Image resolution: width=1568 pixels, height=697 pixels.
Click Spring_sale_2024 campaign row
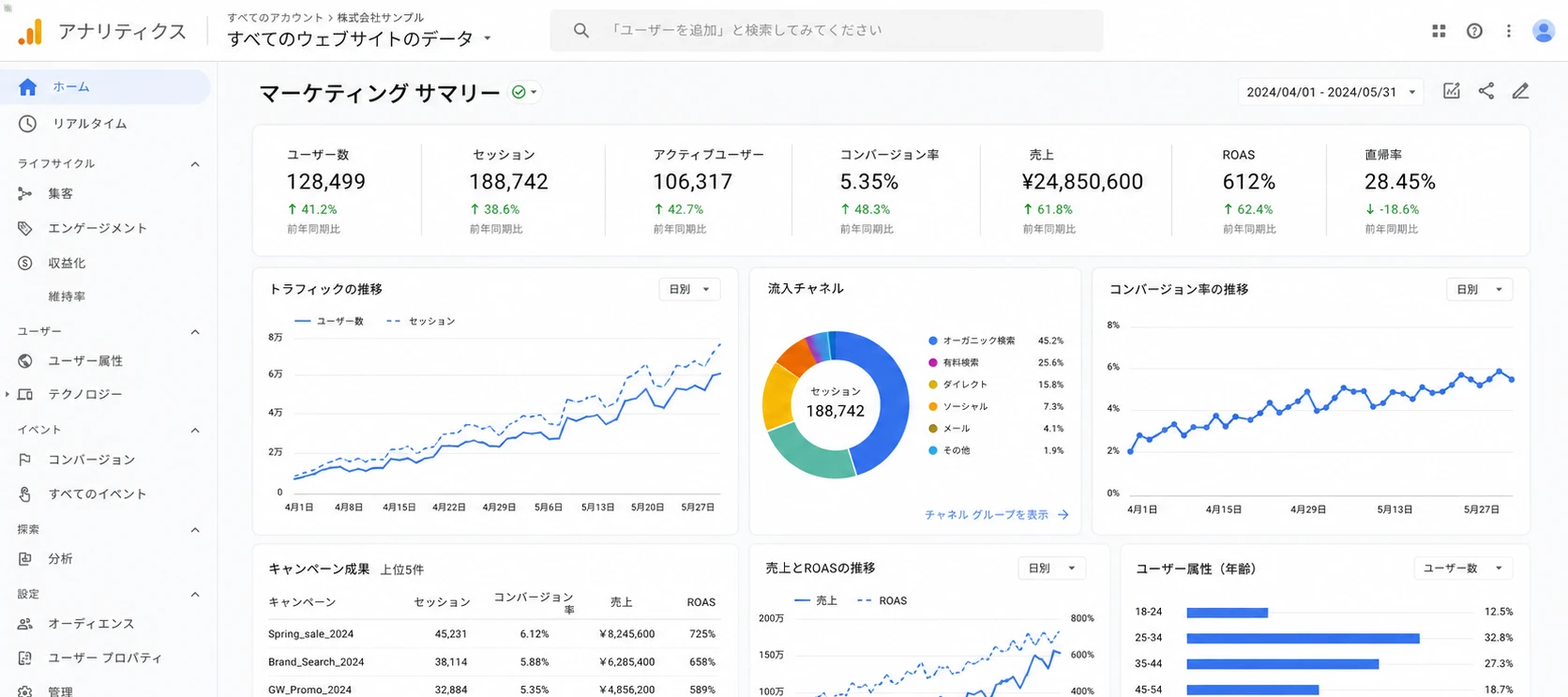tap(492, 634)
